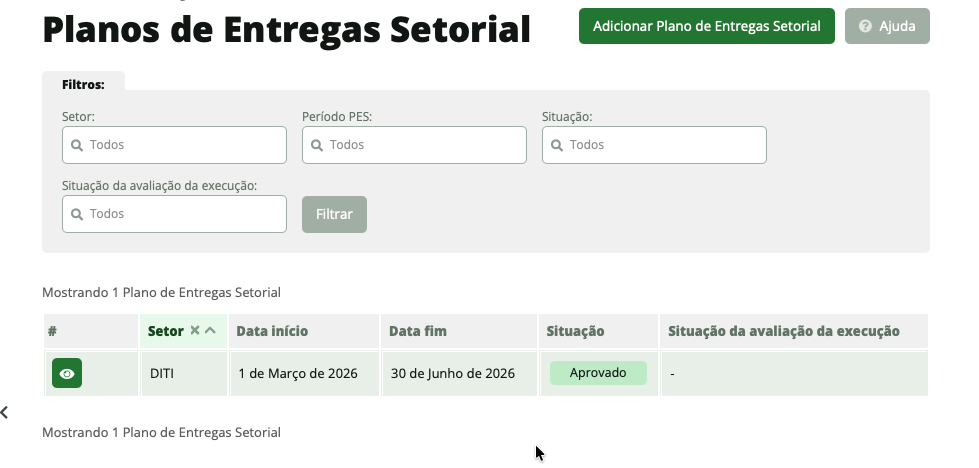
Task: Remove Setor column sorting with x icon
Action: pos(195,331)
